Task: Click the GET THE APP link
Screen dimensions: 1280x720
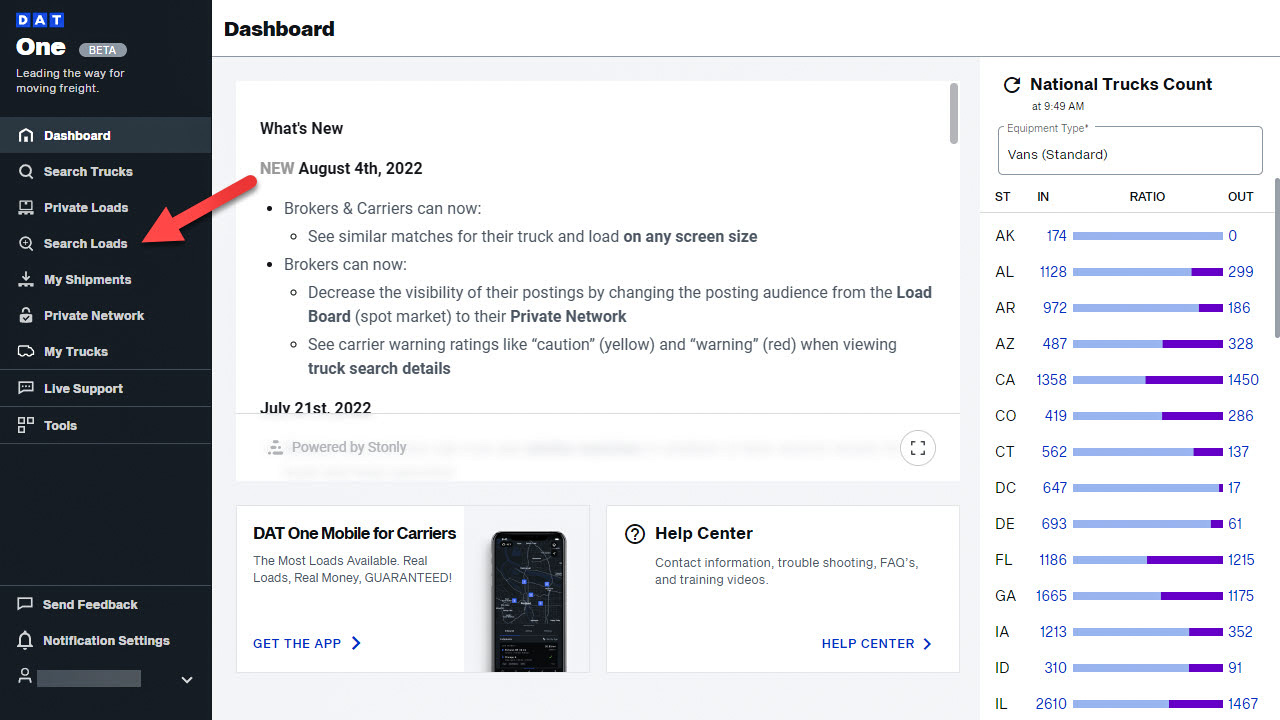Action: [306, 643]
